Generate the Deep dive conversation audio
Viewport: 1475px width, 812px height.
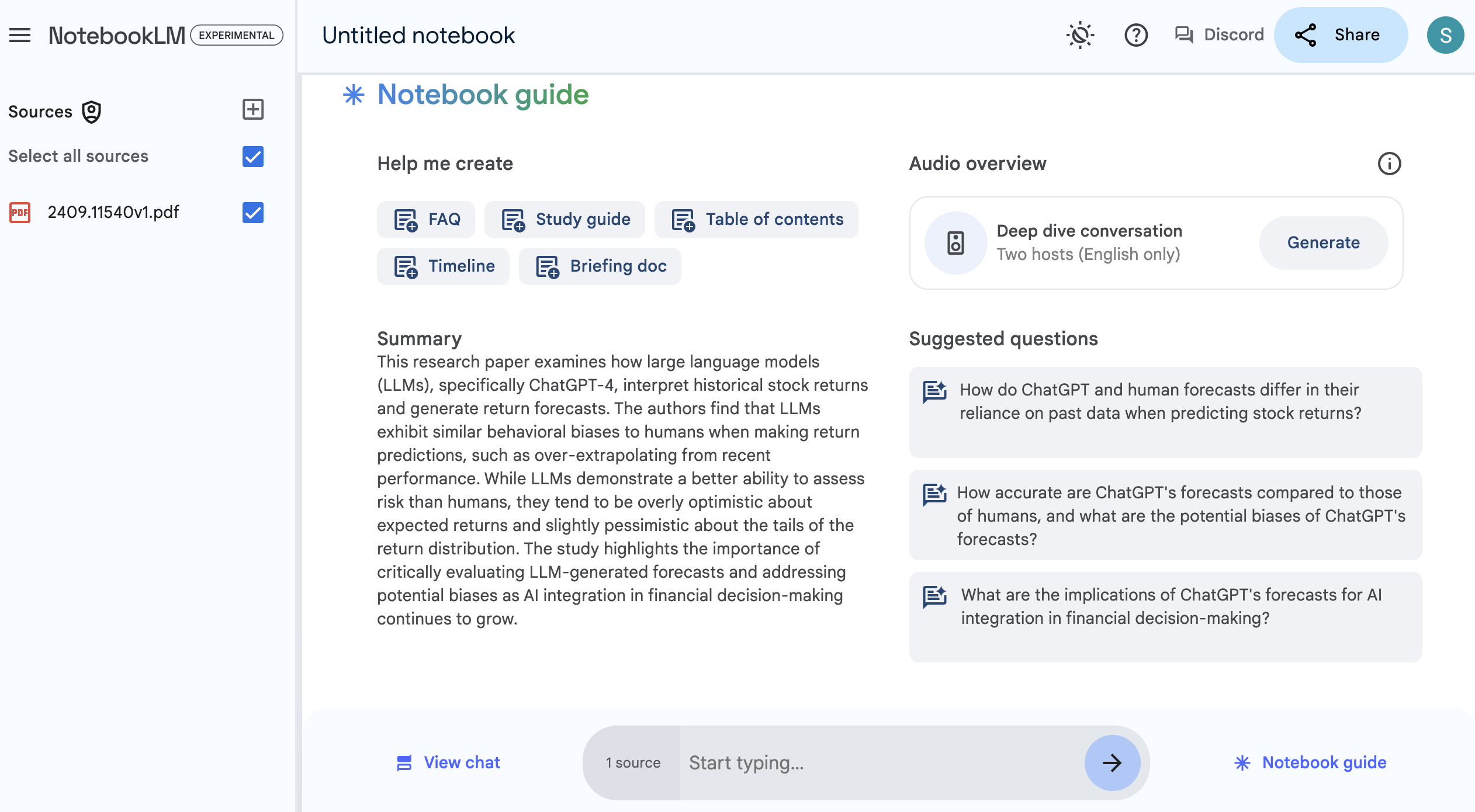[x=1324, y=243]
